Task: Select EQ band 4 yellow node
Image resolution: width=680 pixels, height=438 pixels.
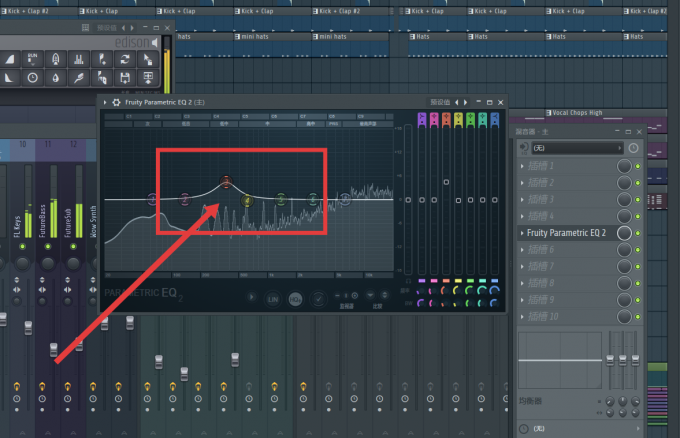Action: (247, 201)
